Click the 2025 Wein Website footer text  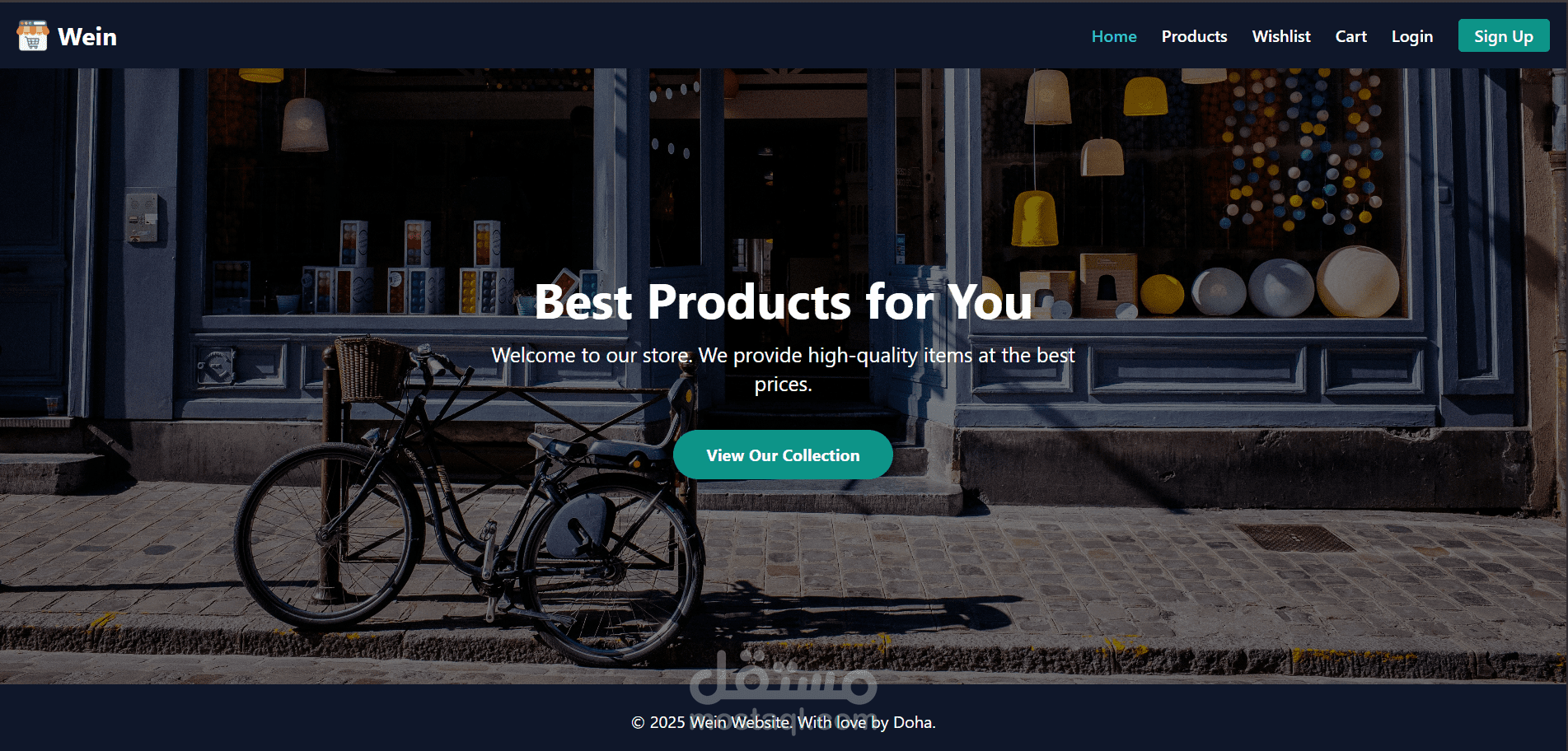click(x=783, y=722)
